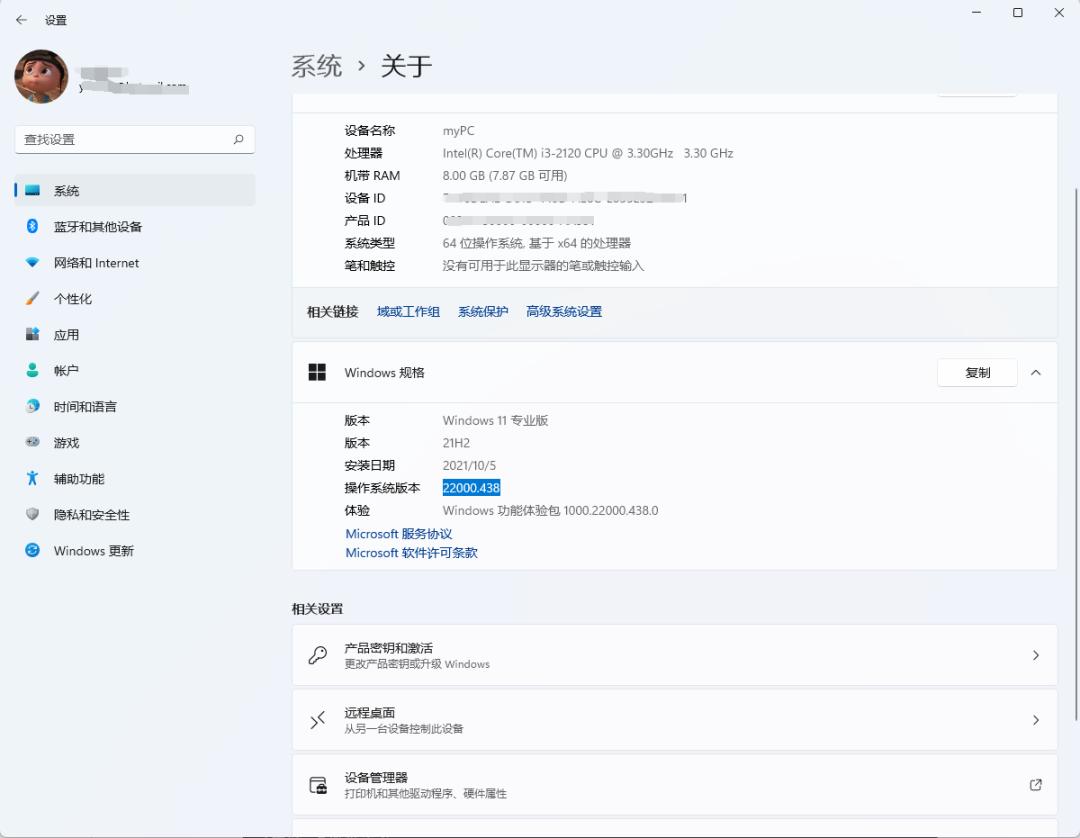The width and height of the screenshot is (1080, 838).
Task: Minimize the 设置 window
Action: [976, 12]
